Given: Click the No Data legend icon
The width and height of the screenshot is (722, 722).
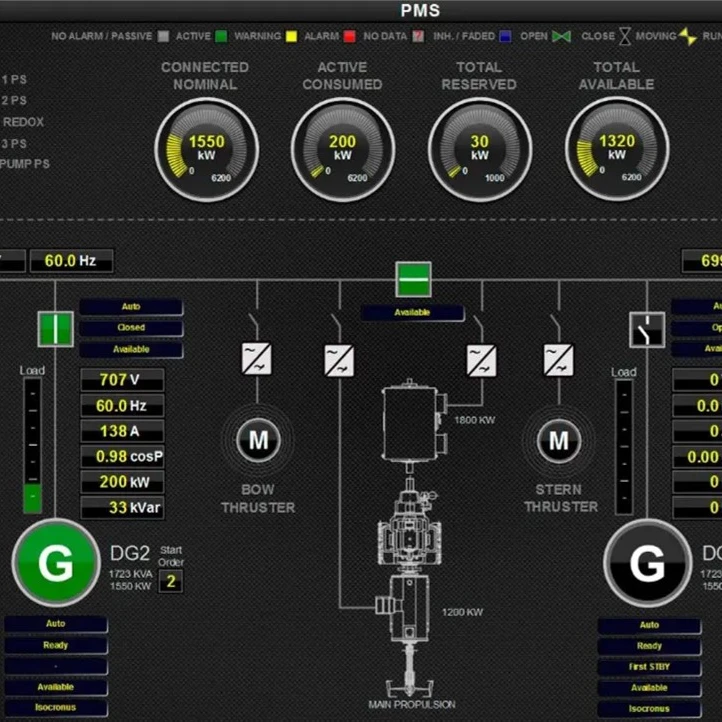Looking at the screenshot, I should (x=418, y=36).
